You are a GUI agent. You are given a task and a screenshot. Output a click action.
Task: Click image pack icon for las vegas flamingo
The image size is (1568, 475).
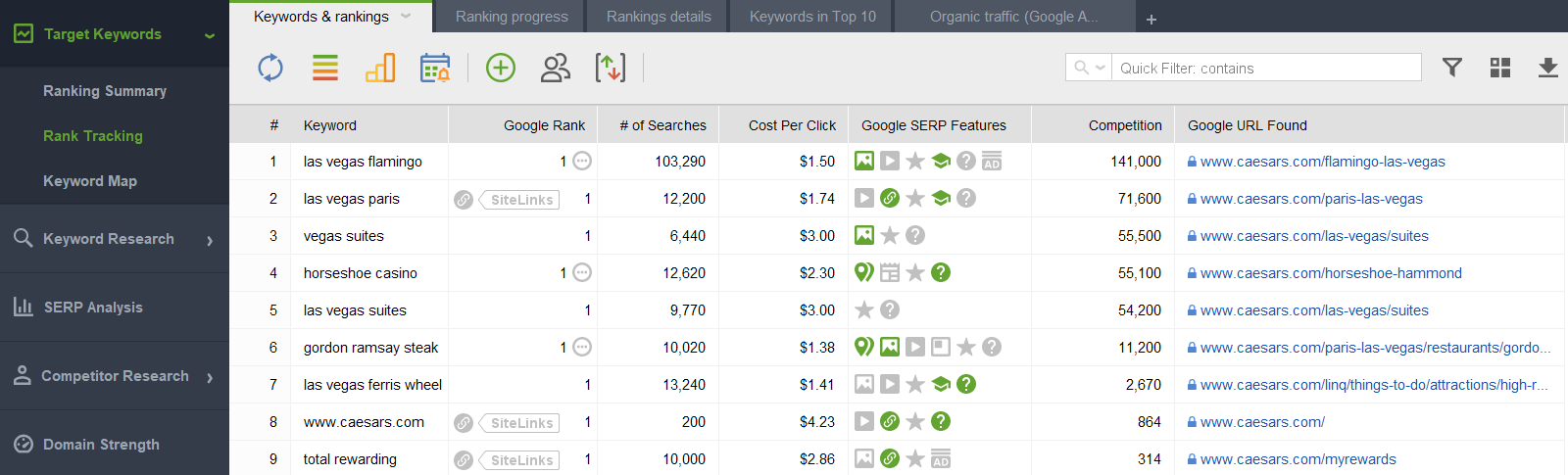[864, 161]
